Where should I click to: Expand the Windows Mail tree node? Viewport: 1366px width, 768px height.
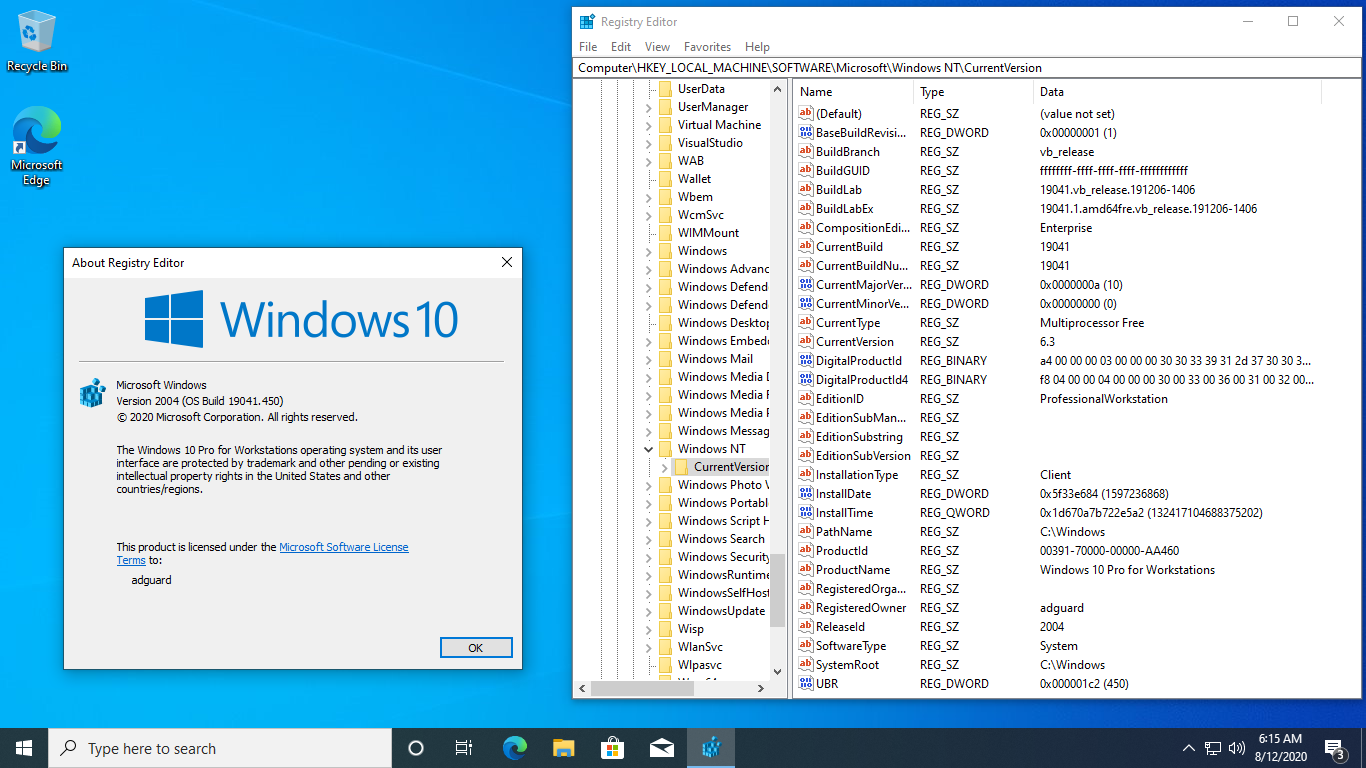click(648, 359)
